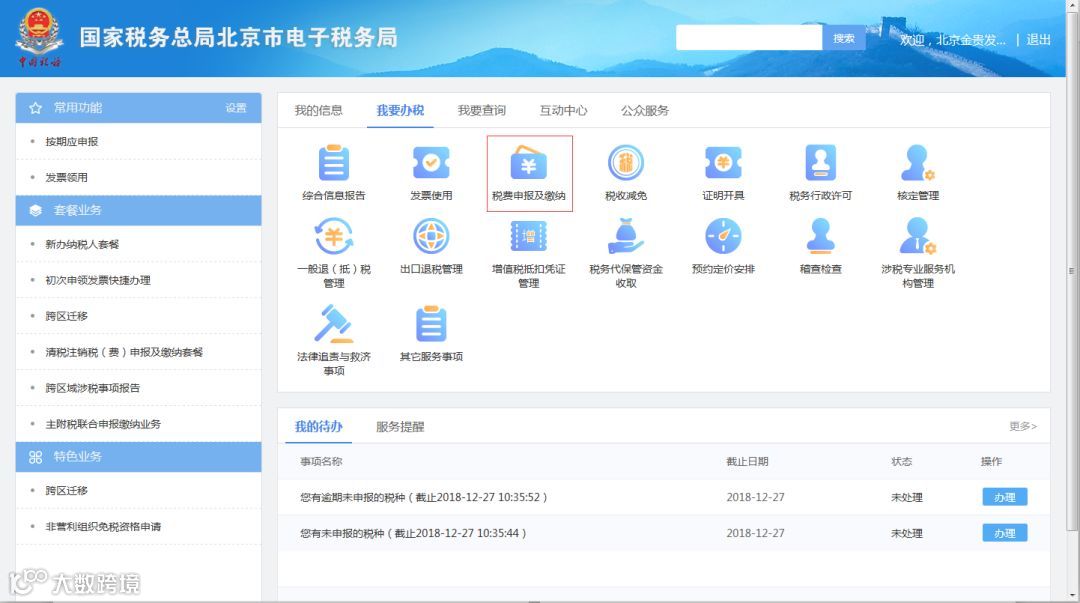Click the national tax emblem logo
Image resolution: width=1080 pixels, height=603 pixels.
[39, 36]
